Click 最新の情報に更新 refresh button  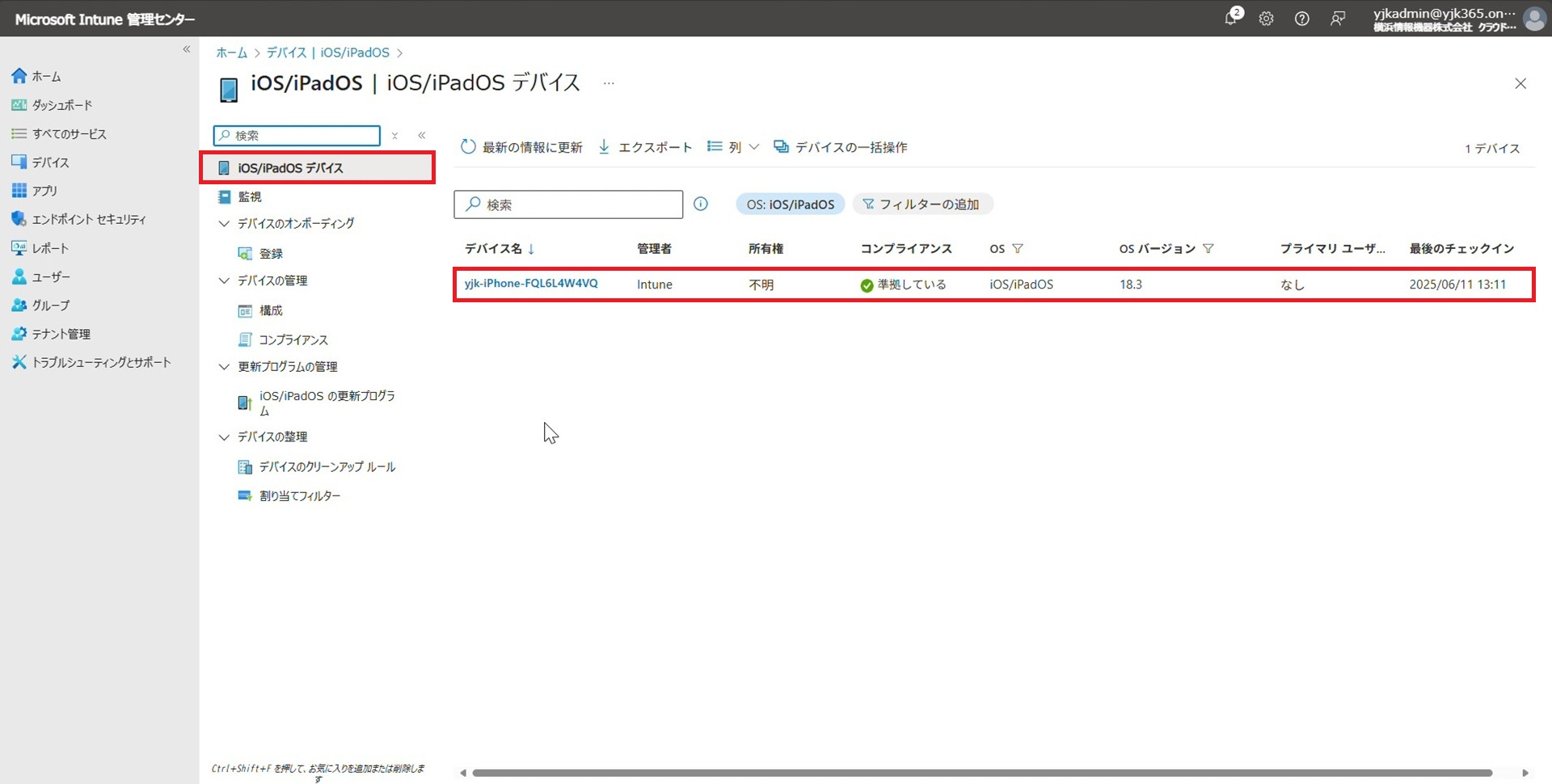point(521,147)
